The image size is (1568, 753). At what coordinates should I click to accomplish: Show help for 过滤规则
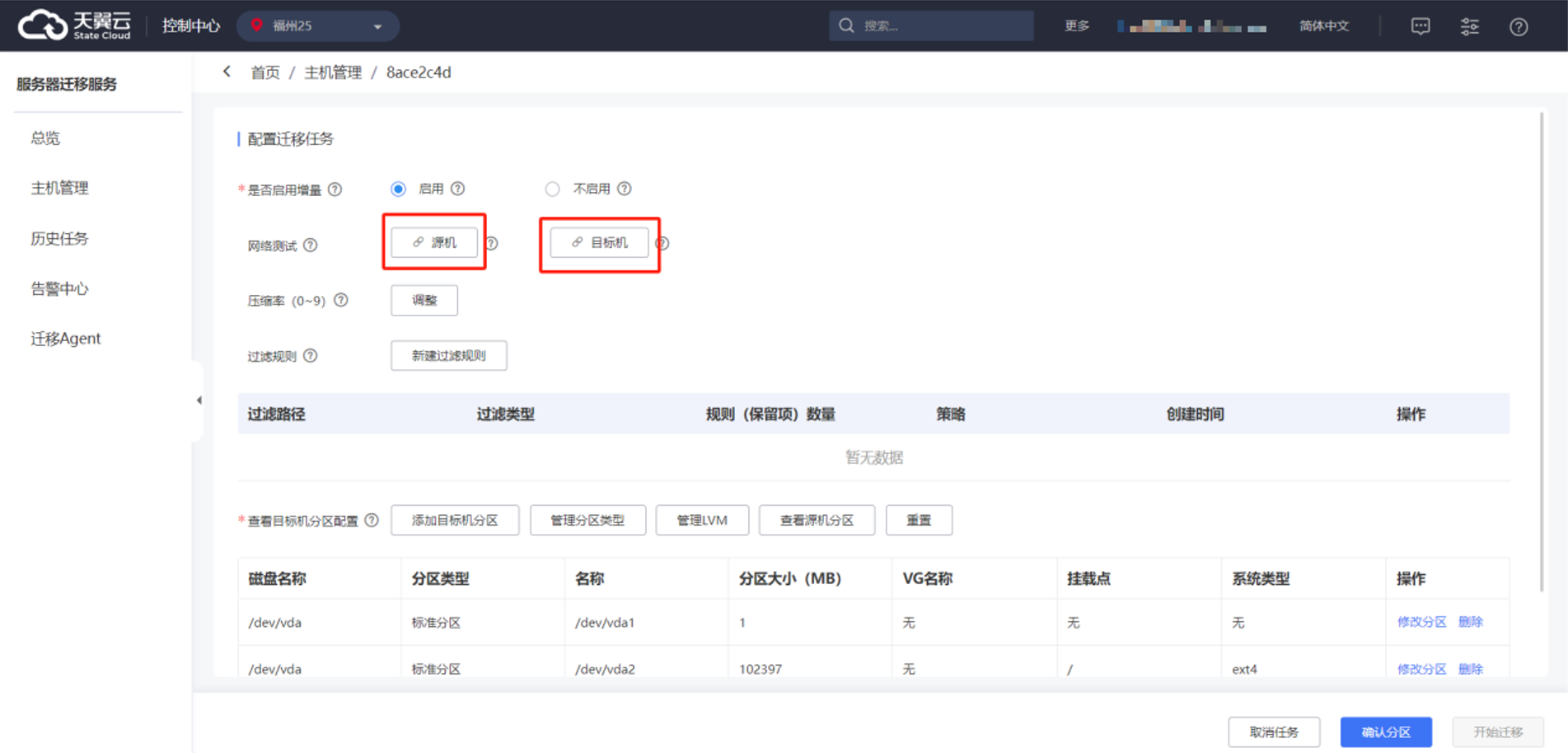310,356
